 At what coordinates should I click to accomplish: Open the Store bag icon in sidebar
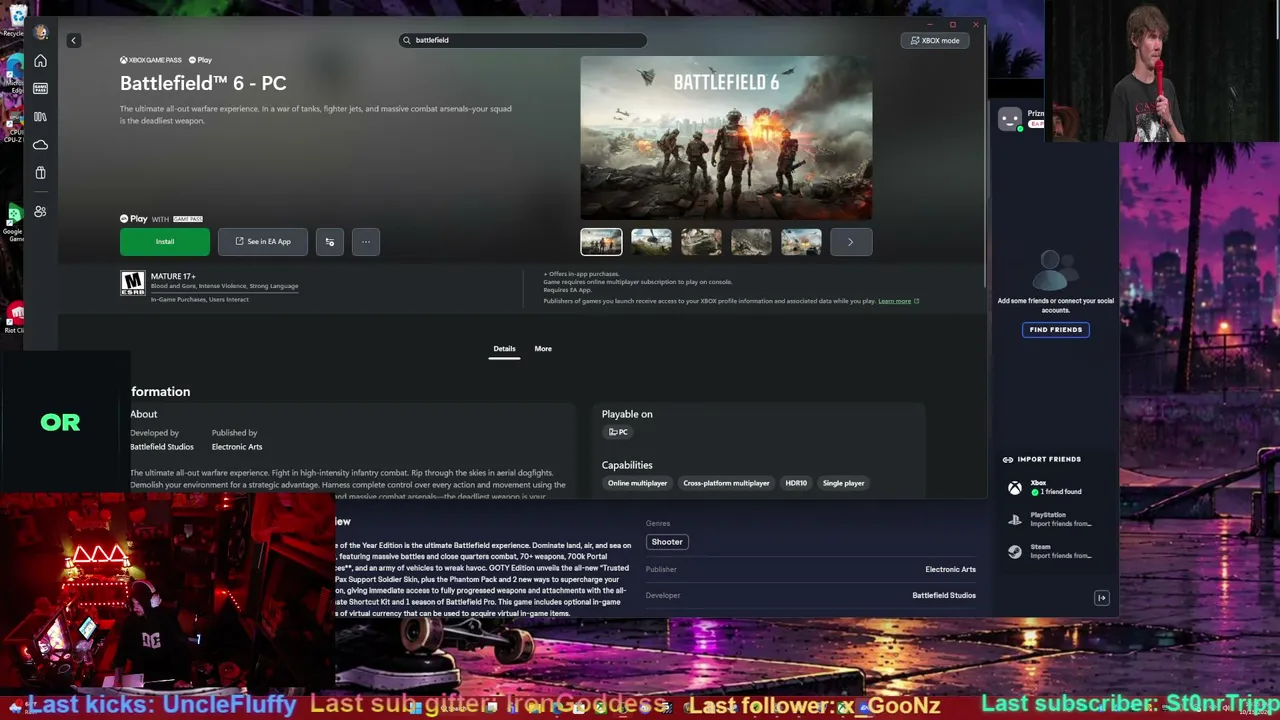tap(41, 173)
